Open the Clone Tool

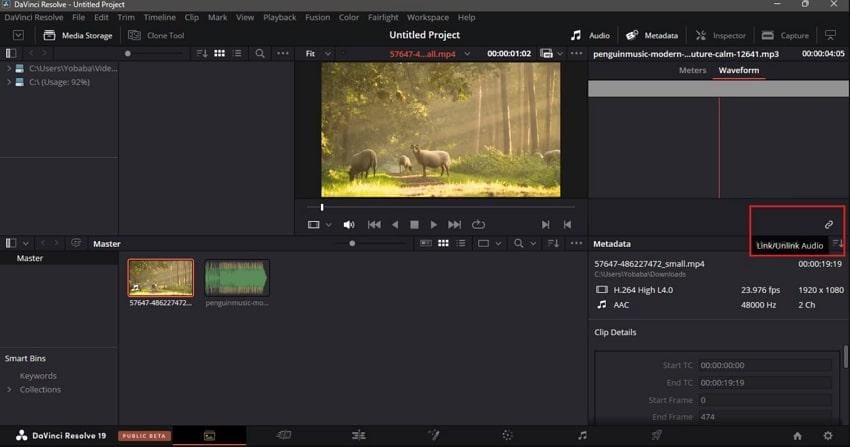click(x=156, y=35)
